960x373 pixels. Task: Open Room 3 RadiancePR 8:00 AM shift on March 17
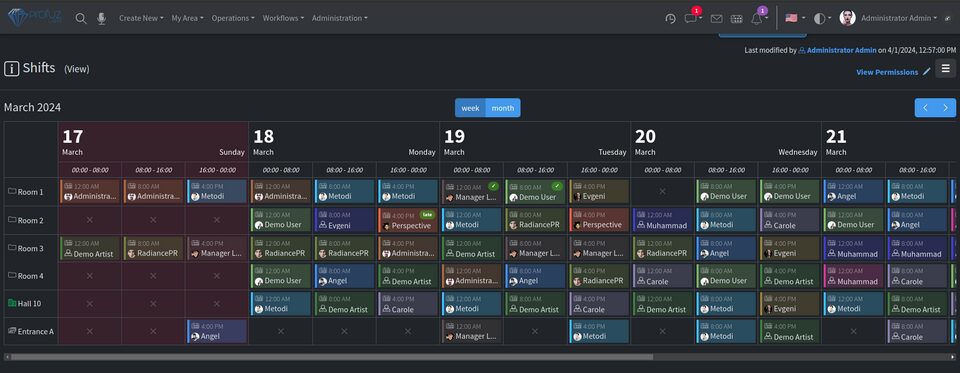[154, 248]
